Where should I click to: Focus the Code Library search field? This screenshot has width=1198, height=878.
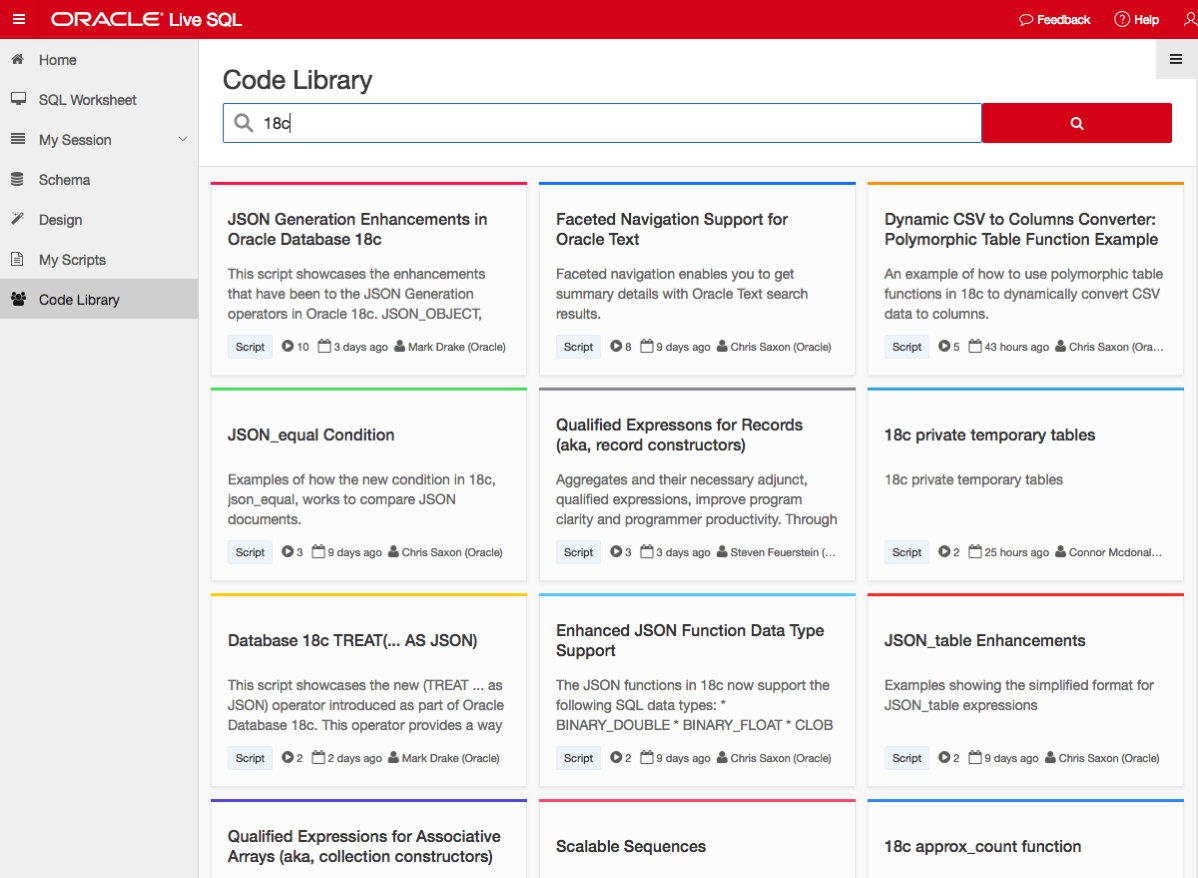pos(602,123)
